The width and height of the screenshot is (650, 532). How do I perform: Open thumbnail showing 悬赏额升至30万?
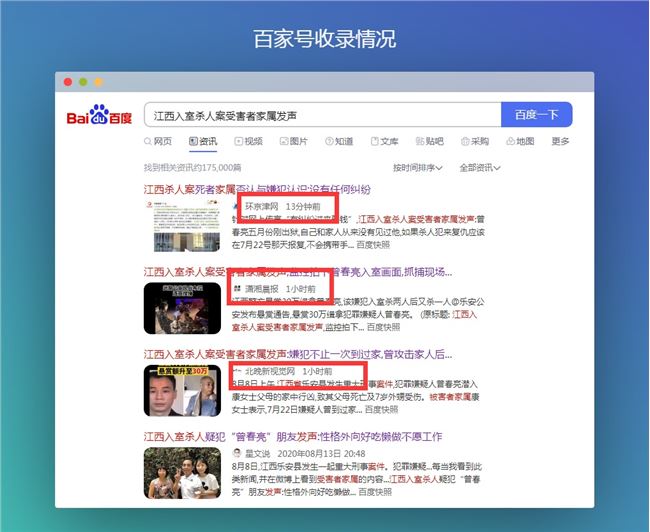click(x=182, y=391)
